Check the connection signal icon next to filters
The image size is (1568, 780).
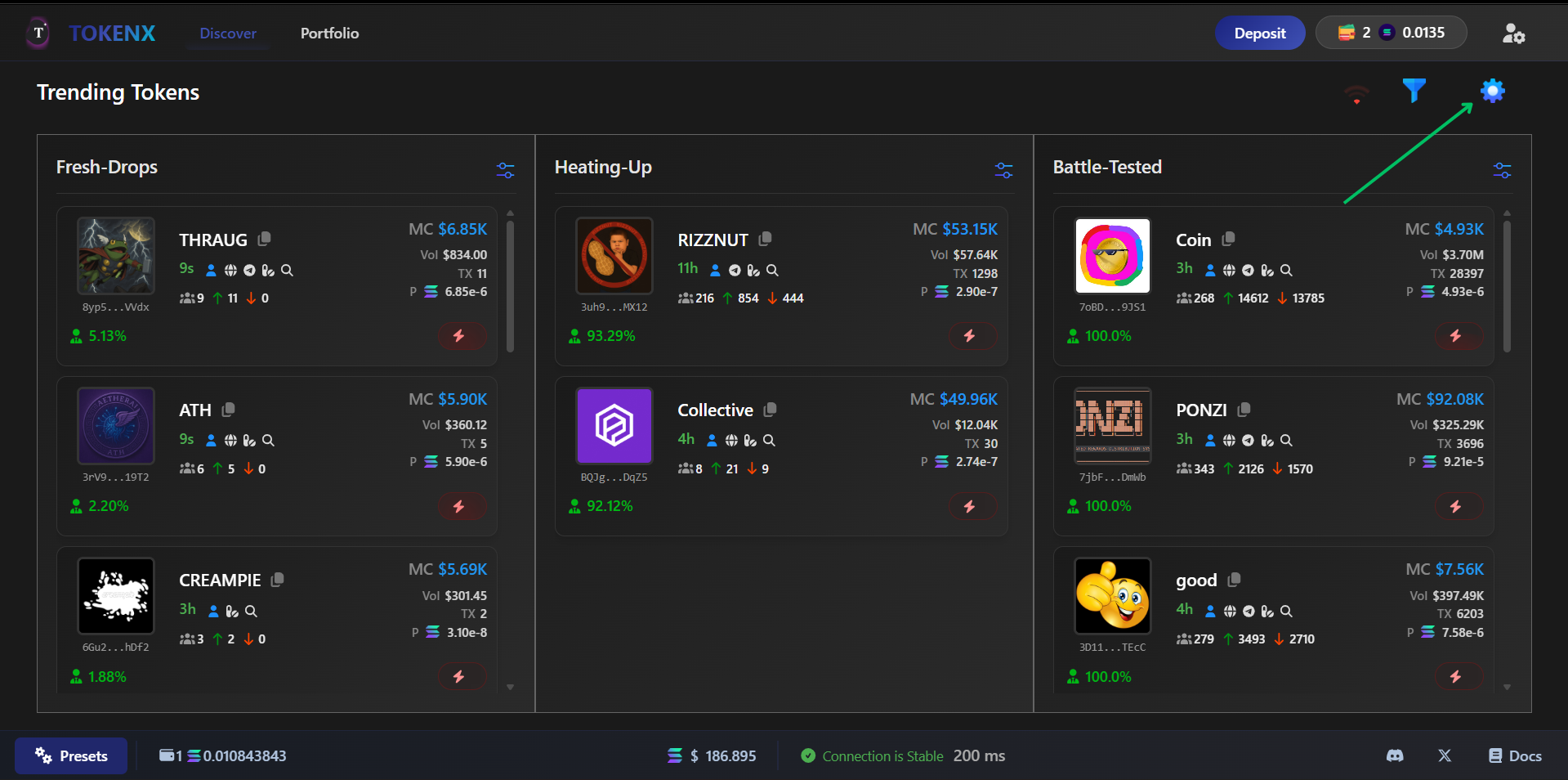pos(1356,94)
